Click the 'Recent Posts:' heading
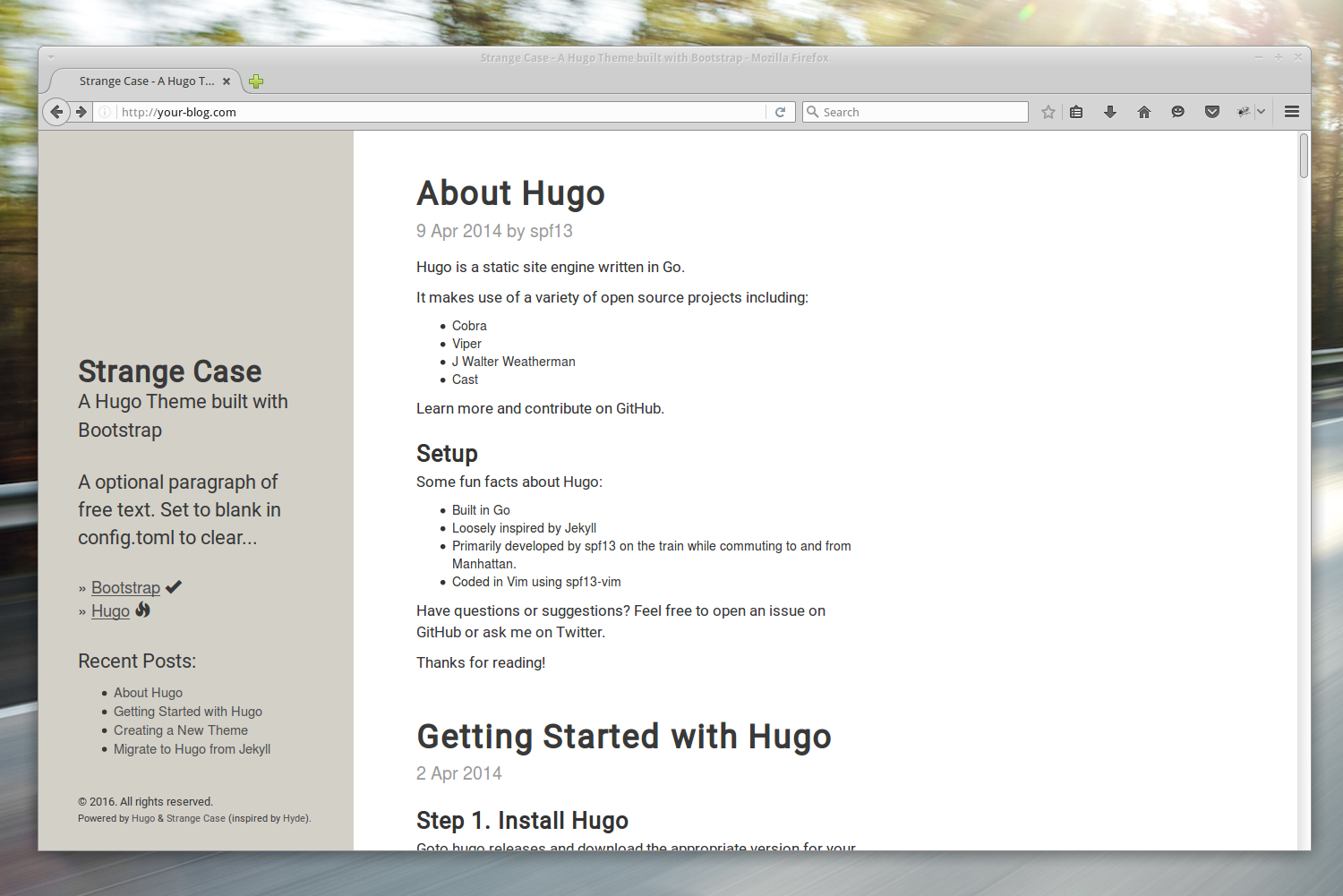 coord(137,661)
